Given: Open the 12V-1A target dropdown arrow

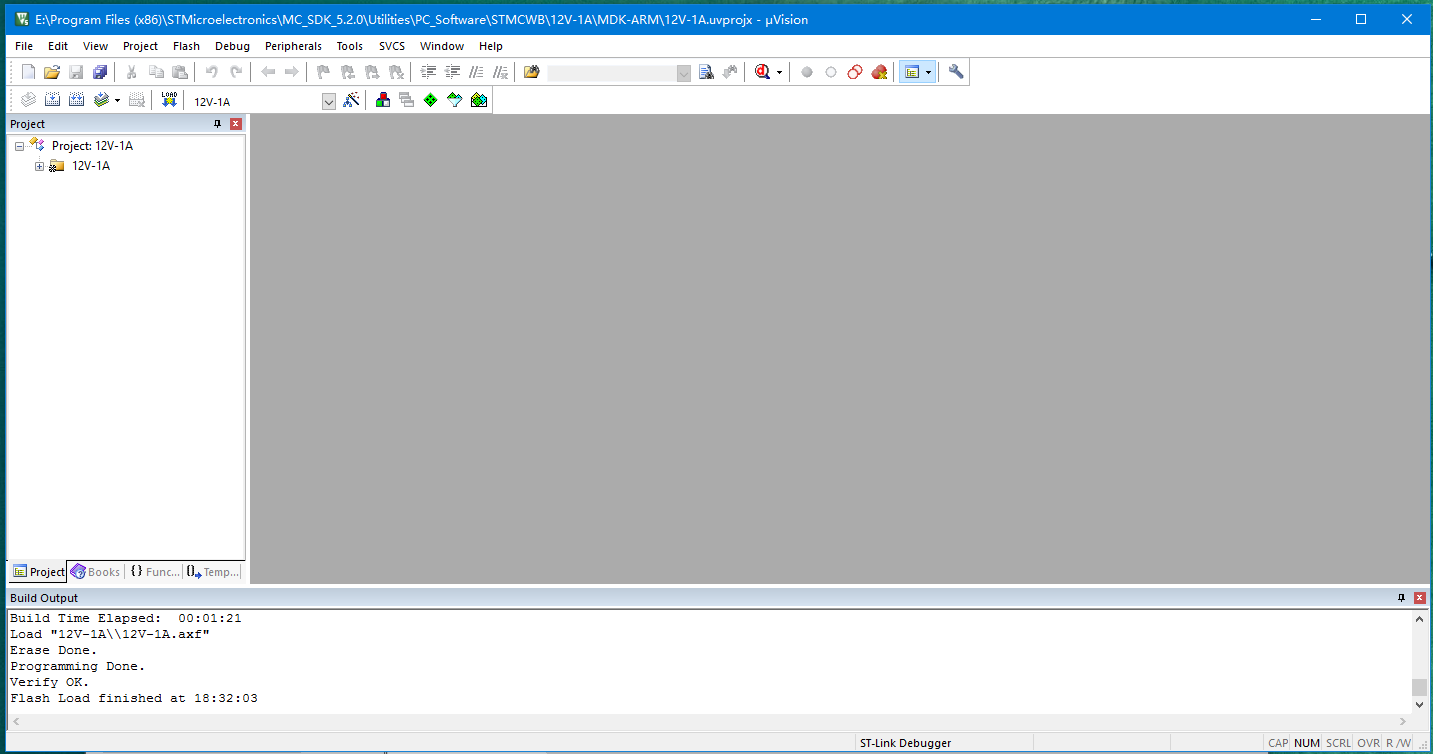Looking at the screenshot, I should [x=328, y=101].
